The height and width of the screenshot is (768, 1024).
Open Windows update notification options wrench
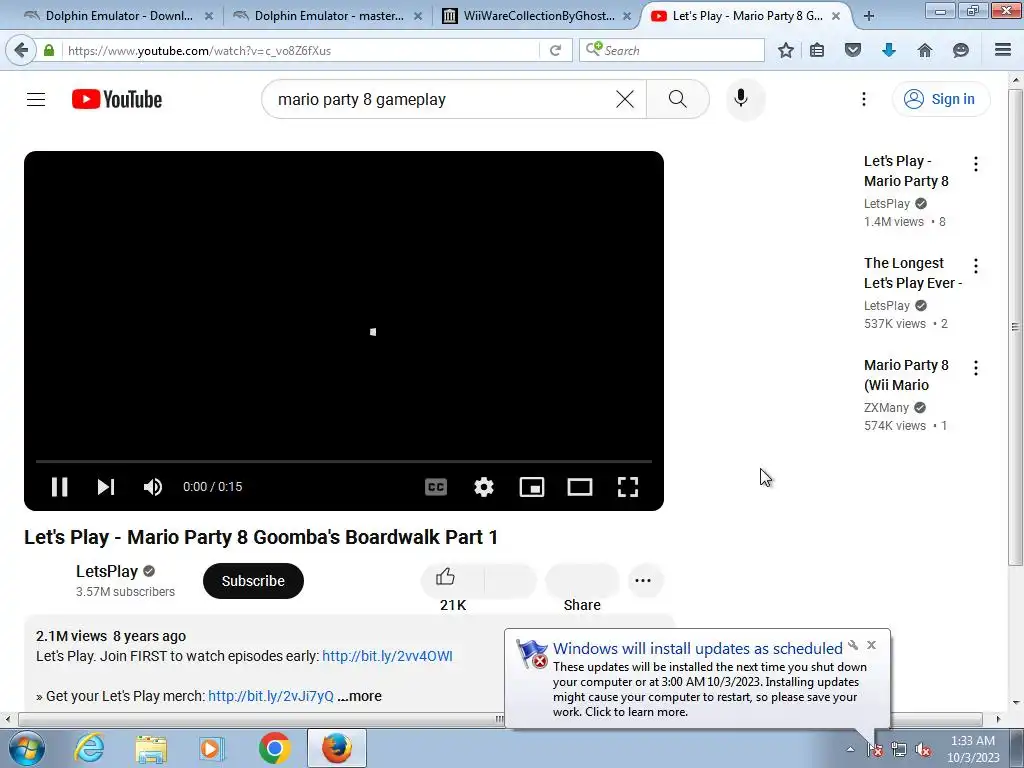pos(853,645)
